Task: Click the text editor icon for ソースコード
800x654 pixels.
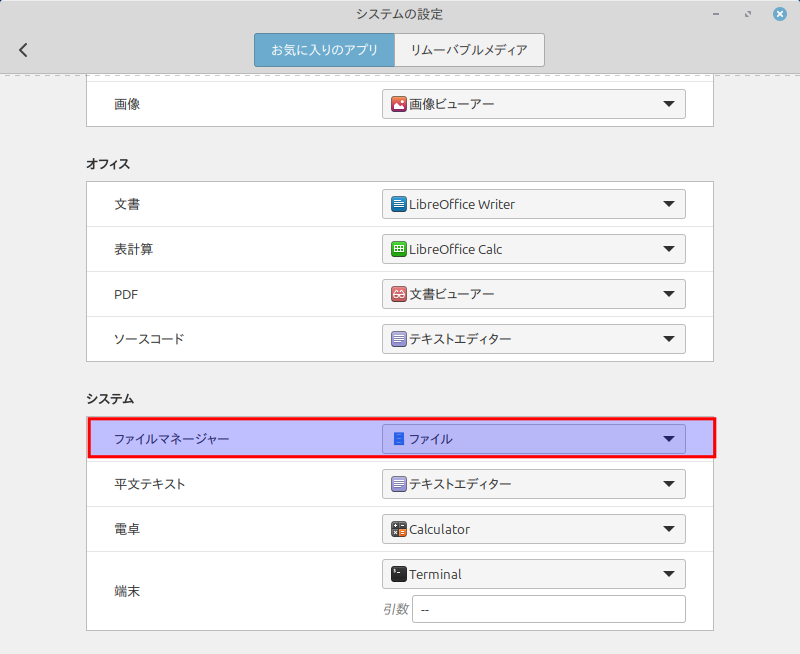Action: 399,339
